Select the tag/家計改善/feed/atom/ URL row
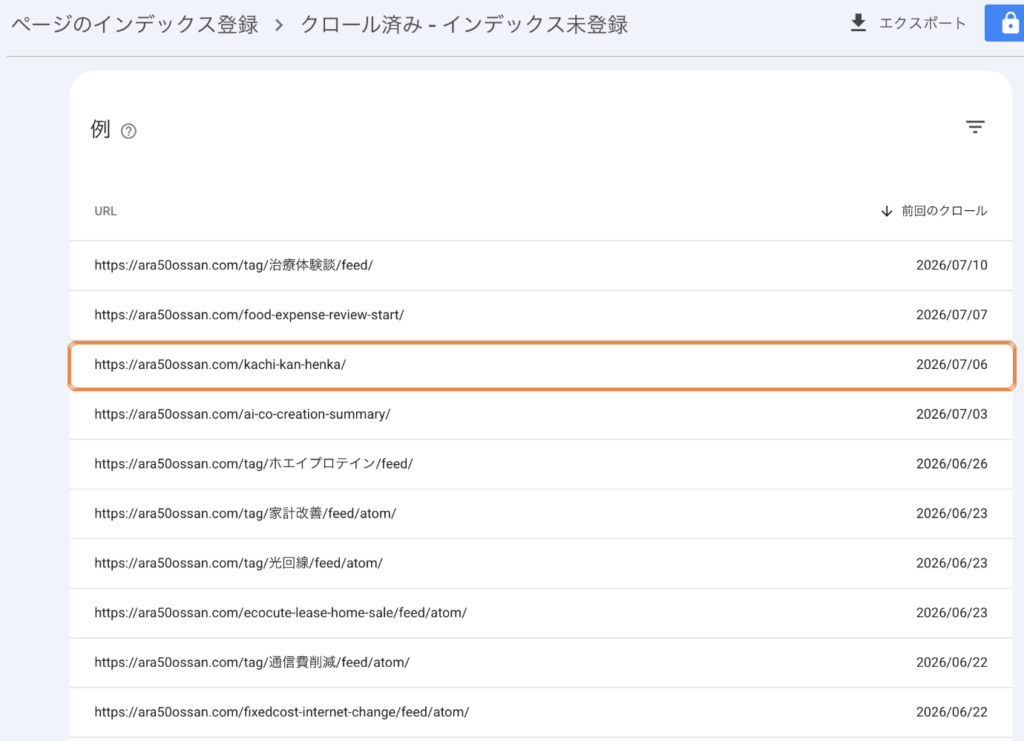This screenshot has height=741, width=1024. 541,513
